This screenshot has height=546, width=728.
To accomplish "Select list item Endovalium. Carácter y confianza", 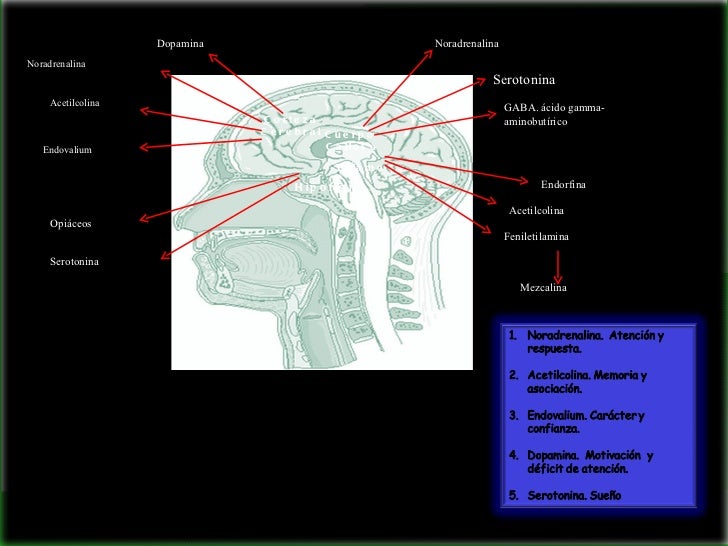I will point(577,422).
